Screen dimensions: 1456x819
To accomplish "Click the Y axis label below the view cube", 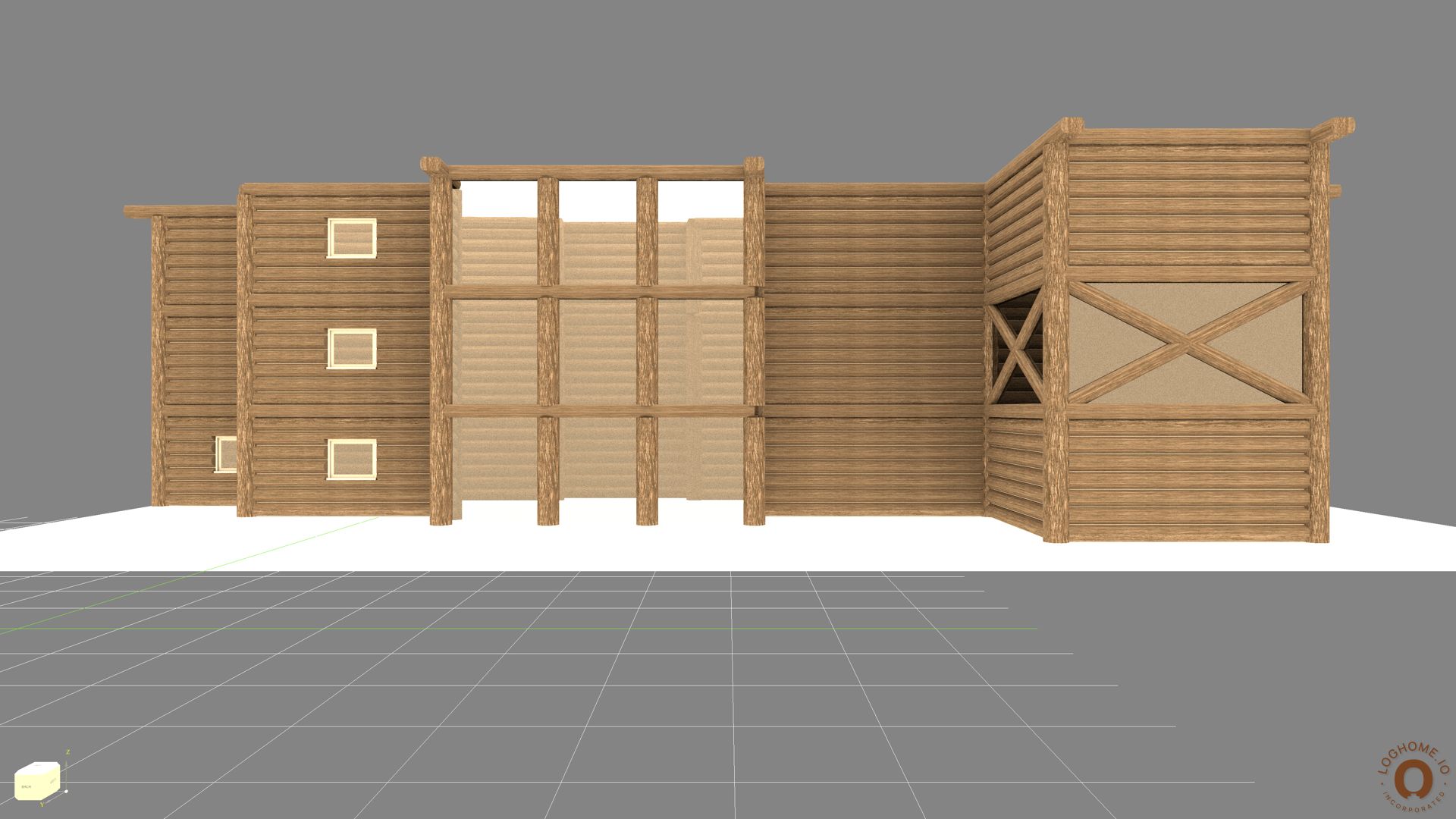I will [42, 805].
